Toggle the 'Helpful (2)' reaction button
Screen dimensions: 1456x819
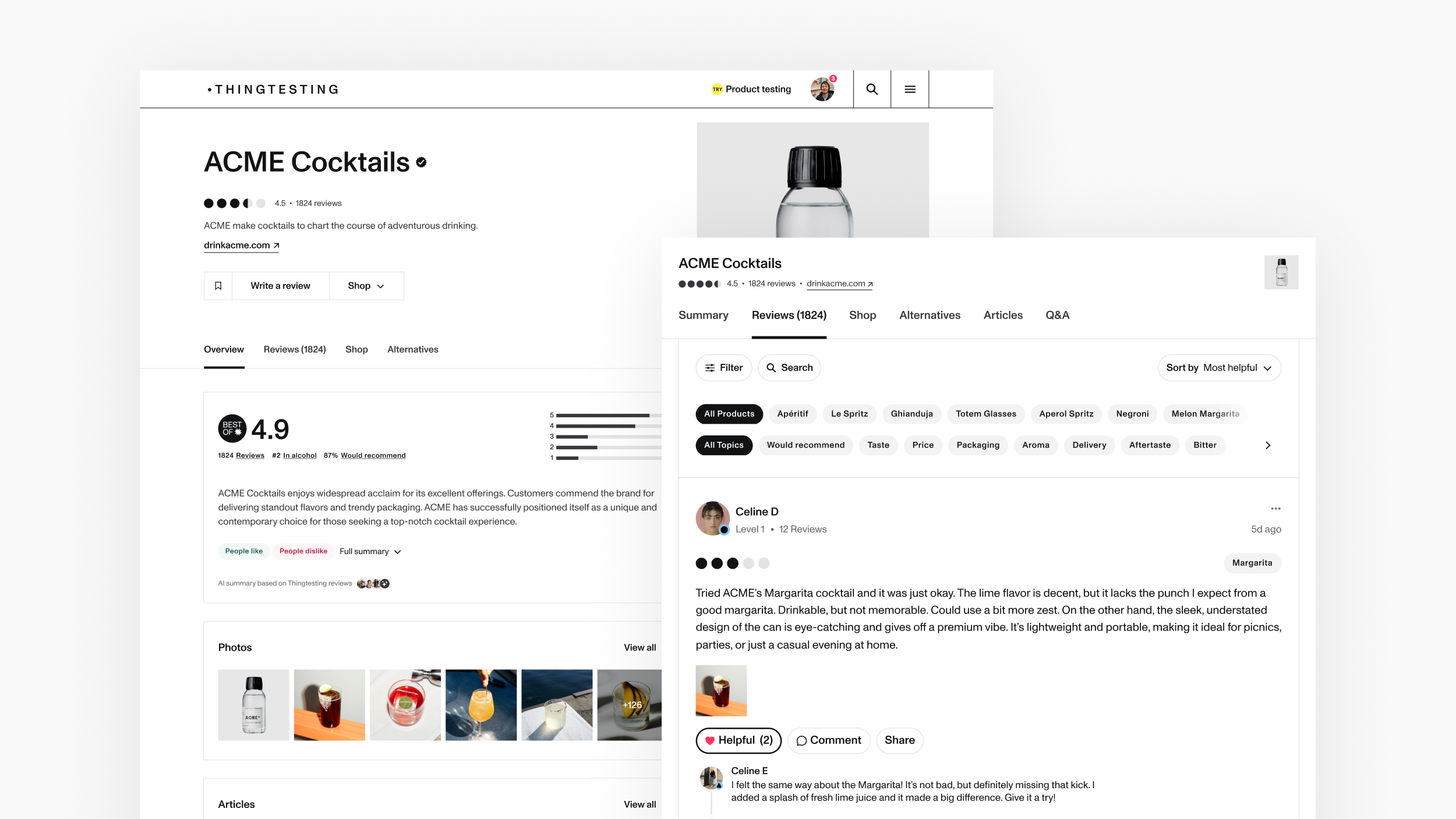(x=738, y=740)
